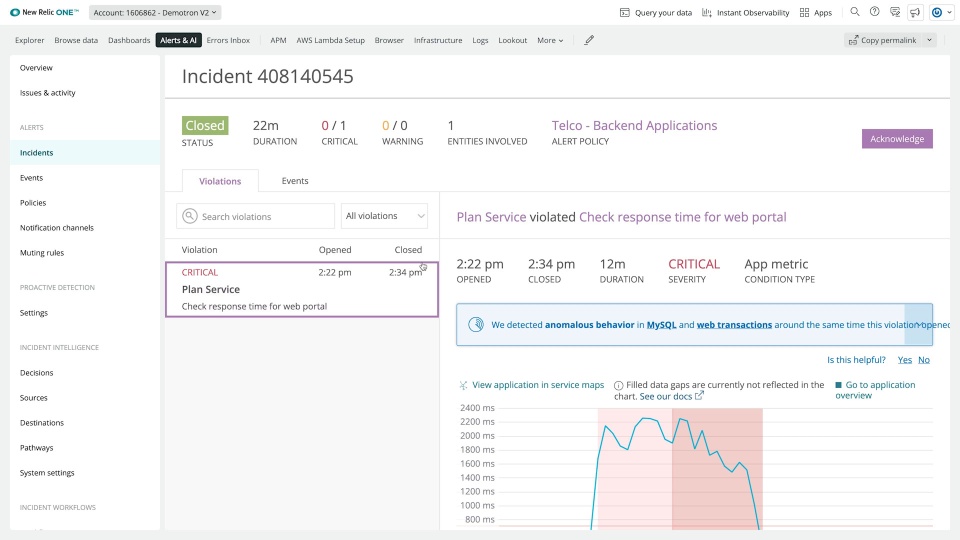Answer Yes to Is this helpful

coord(904,360)
